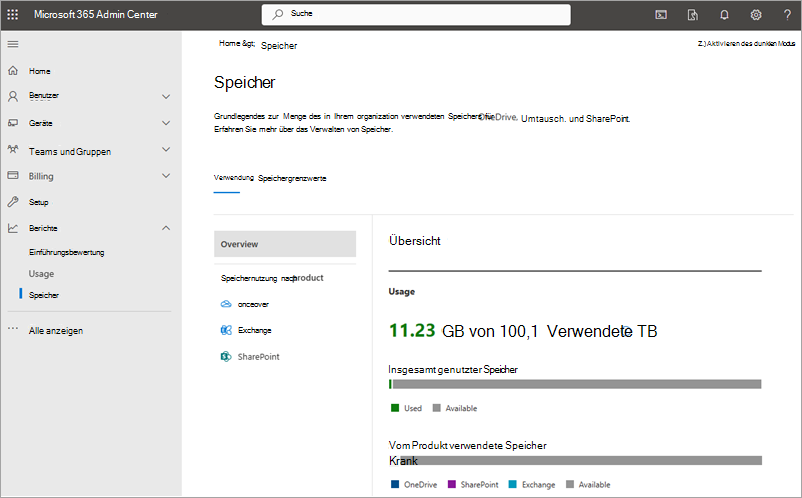Click the green Used legend swatch
Image resolution: width=802 pixels, height=498 pixels.
(x=394, y=408)
